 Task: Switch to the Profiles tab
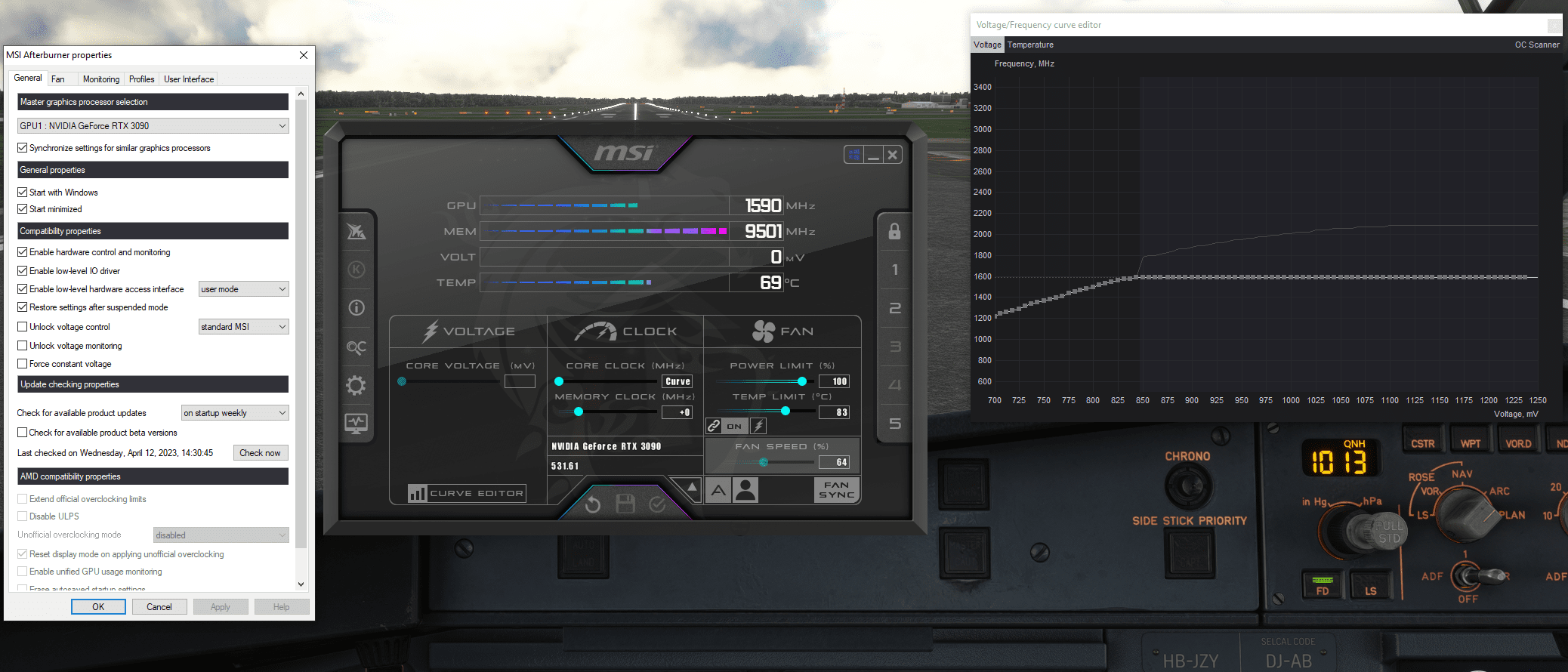coord(141,79)
